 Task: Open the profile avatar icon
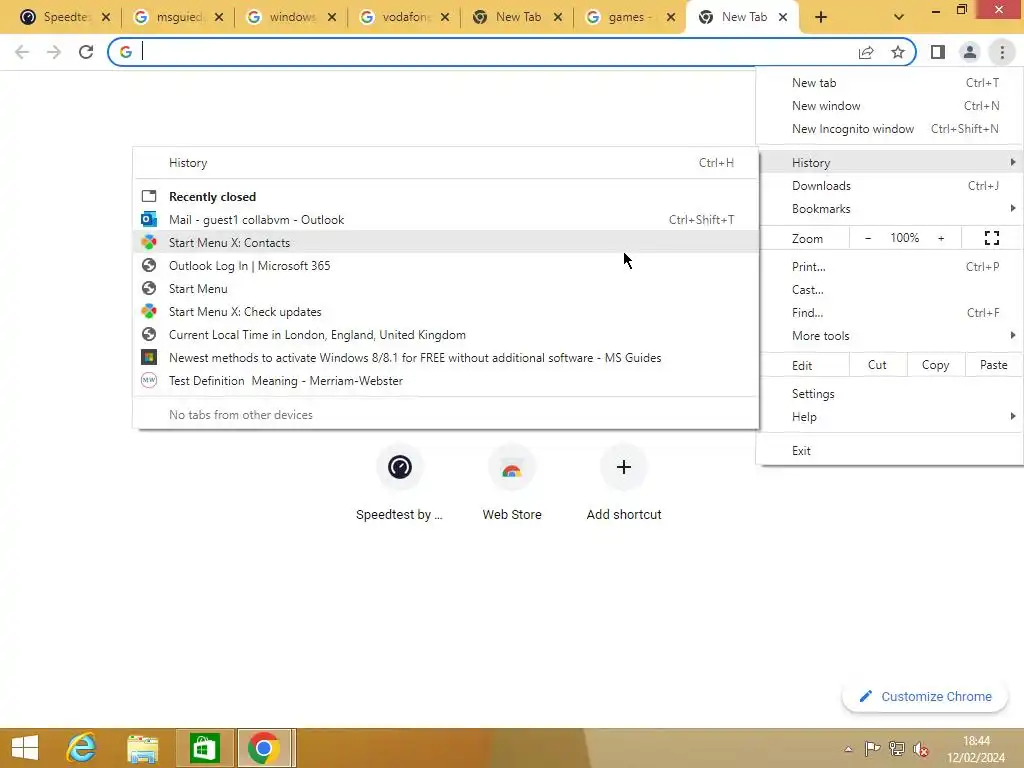coord(970,52)
